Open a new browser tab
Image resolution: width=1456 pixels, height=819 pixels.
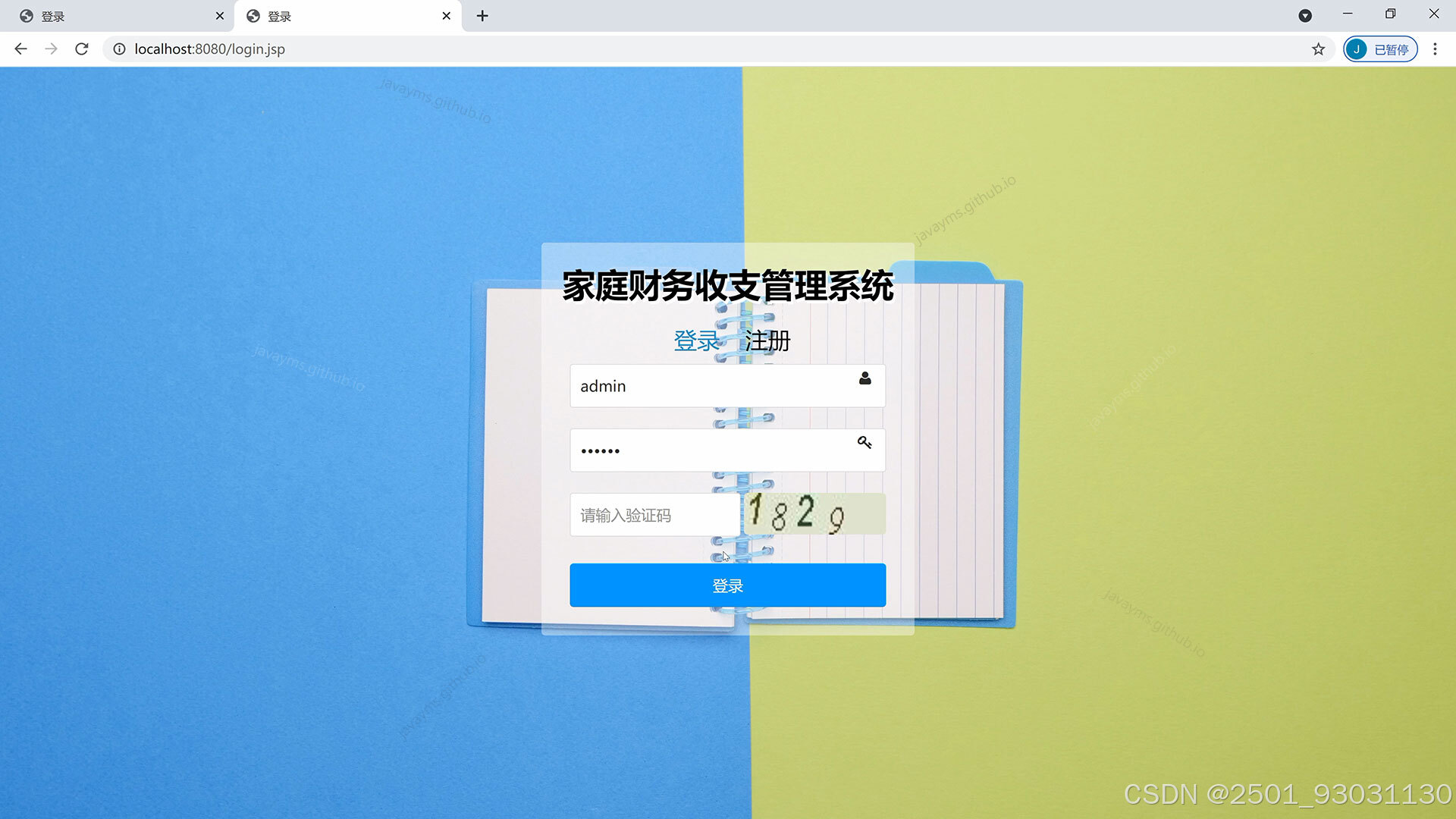(482, 16)
